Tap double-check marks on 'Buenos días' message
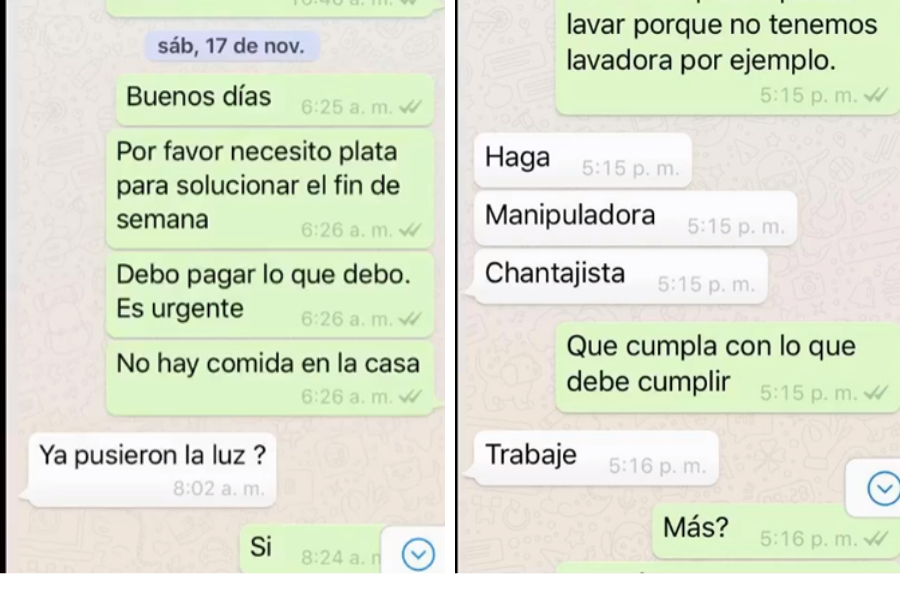The width and height of the screenshot is (900, 600). [x=410, y=107]
